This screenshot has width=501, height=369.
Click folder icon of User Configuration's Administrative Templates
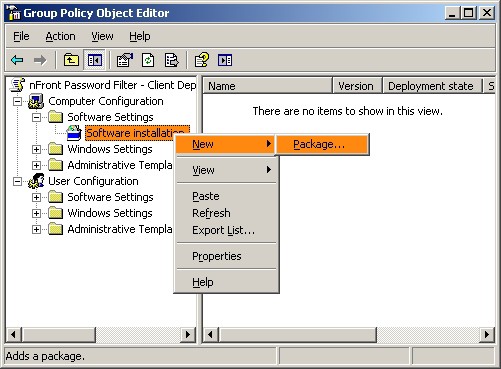(x=55, y=229)
